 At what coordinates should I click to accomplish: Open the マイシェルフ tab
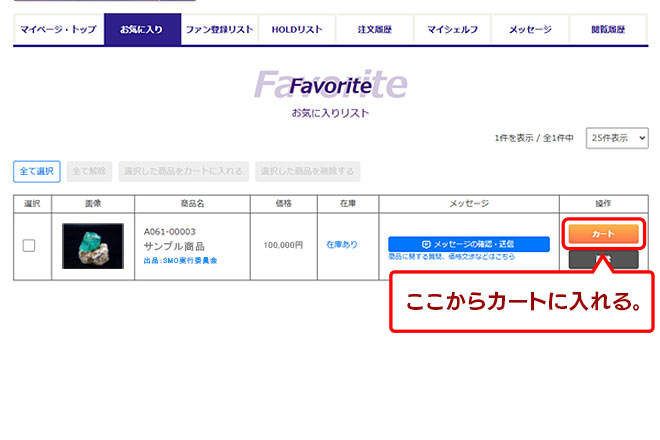pos(452,30)
